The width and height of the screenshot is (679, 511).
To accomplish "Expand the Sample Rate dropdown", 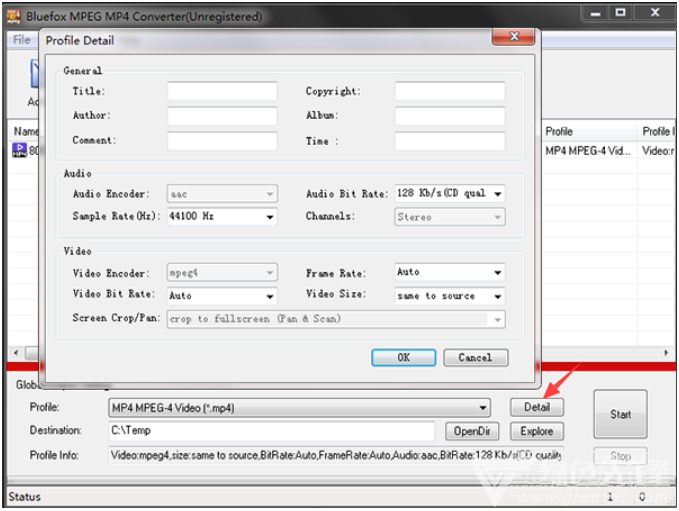I will [x=222, y=216].
